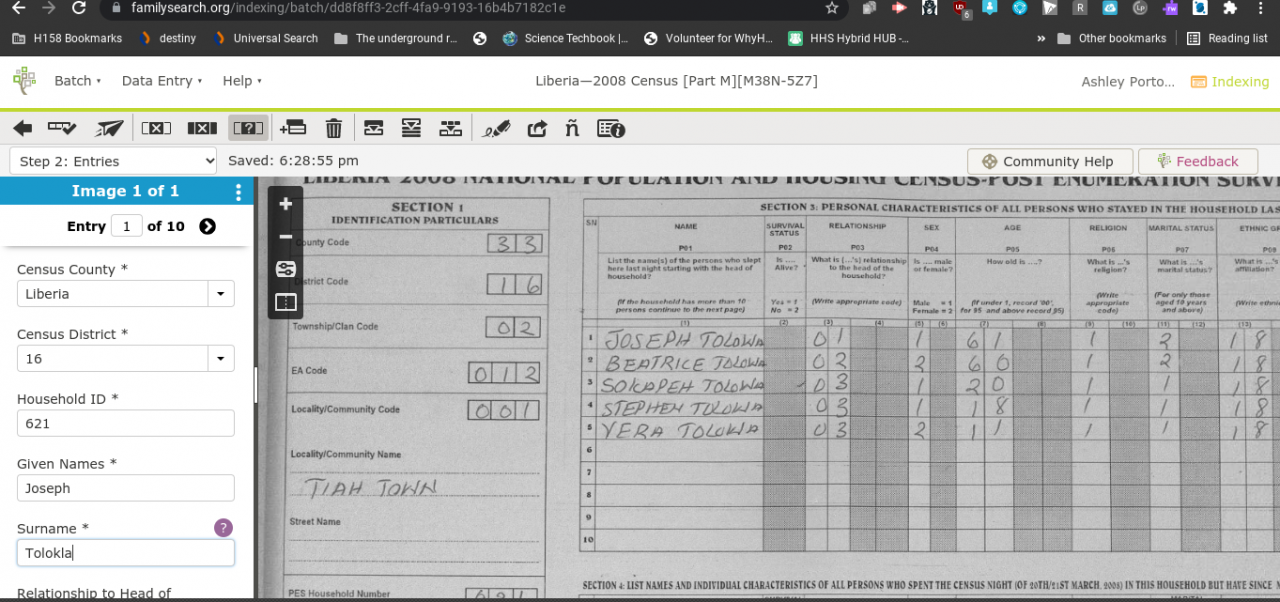Zoom out on the census image
The height and width of the screenshot is (602, 1280).
286,237
